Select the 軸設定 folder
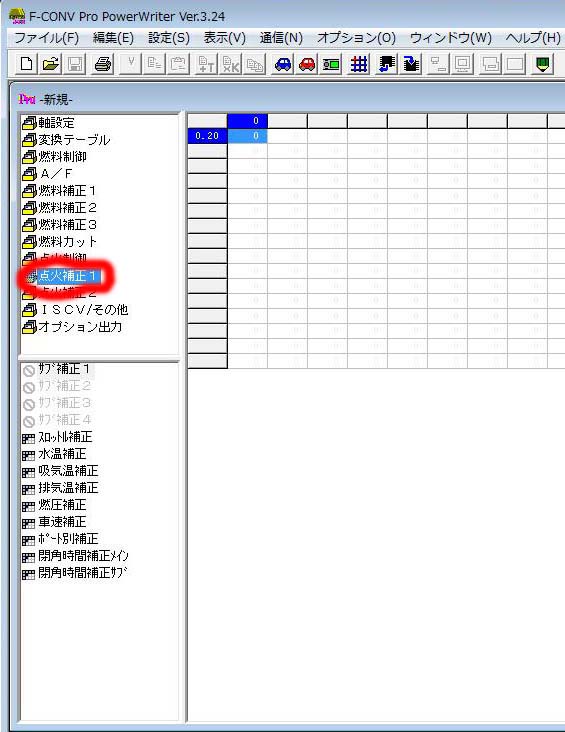Image resolution: width=565 pixels, height=732 pixels. click(x=48, y=123)
